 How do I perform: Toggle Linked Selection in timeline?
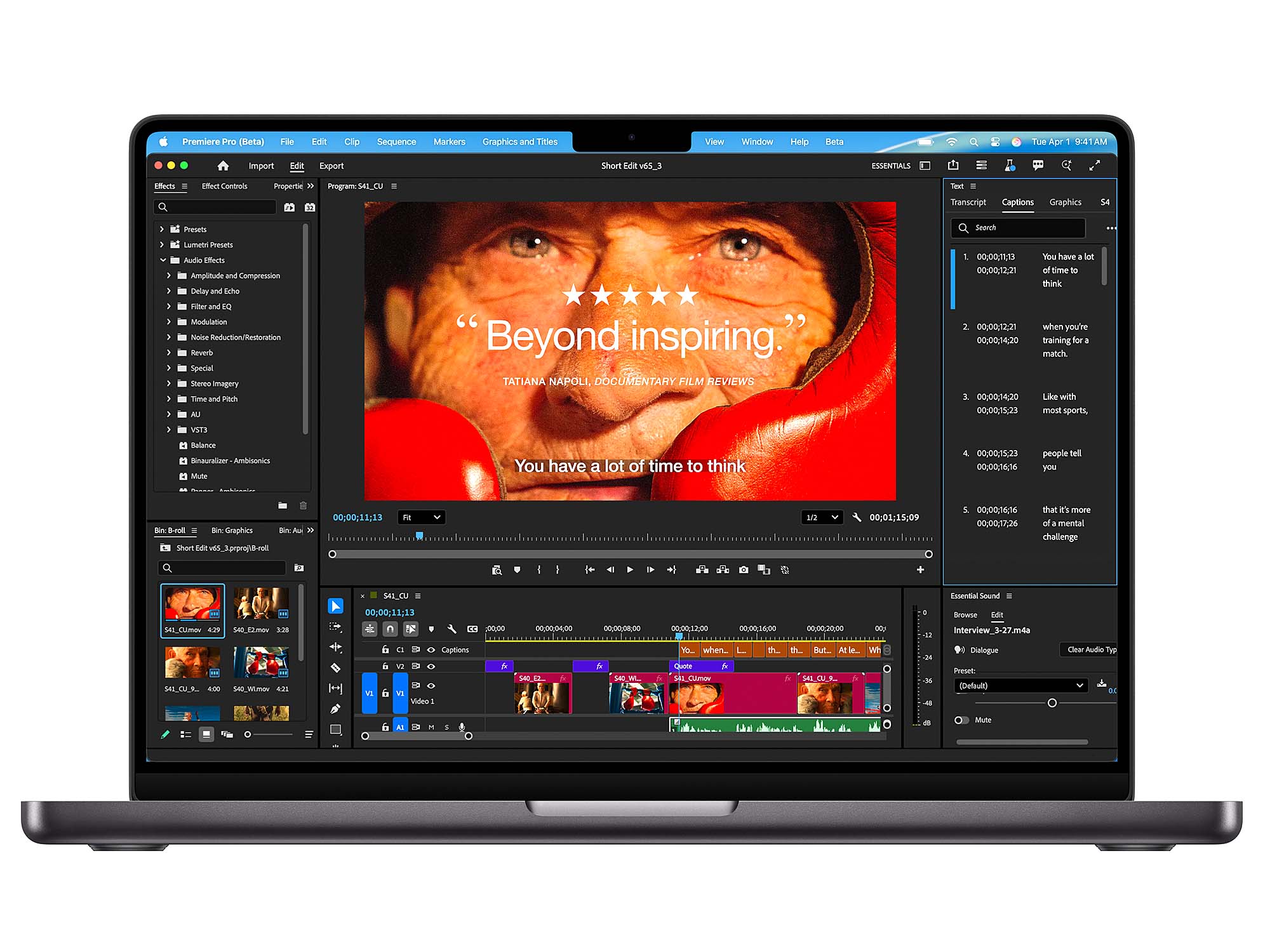[x=411, y=629]
